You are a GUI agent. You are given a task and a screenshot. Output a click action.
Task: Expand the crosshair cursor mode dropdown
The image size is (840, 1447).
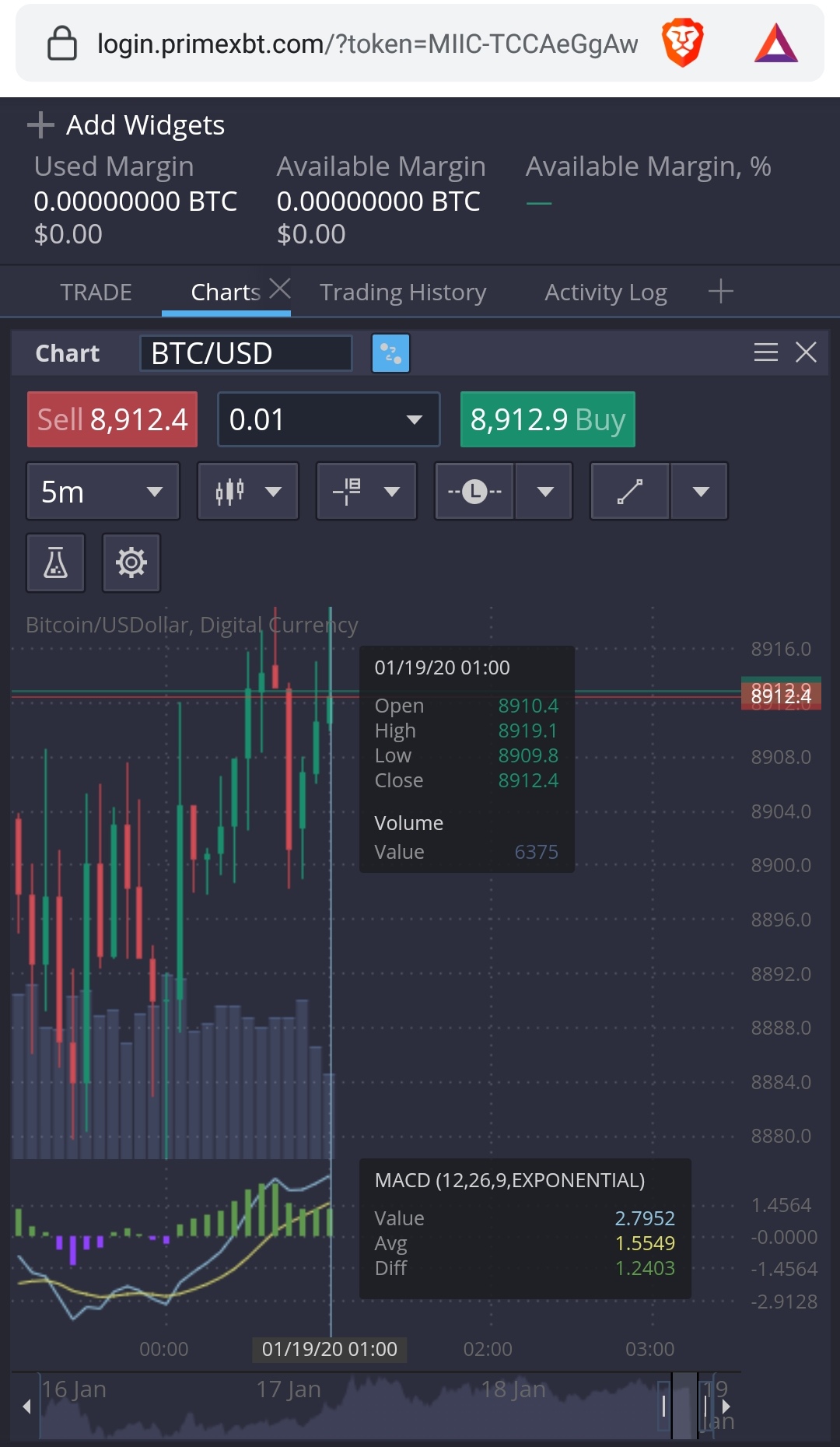point(366,491)
